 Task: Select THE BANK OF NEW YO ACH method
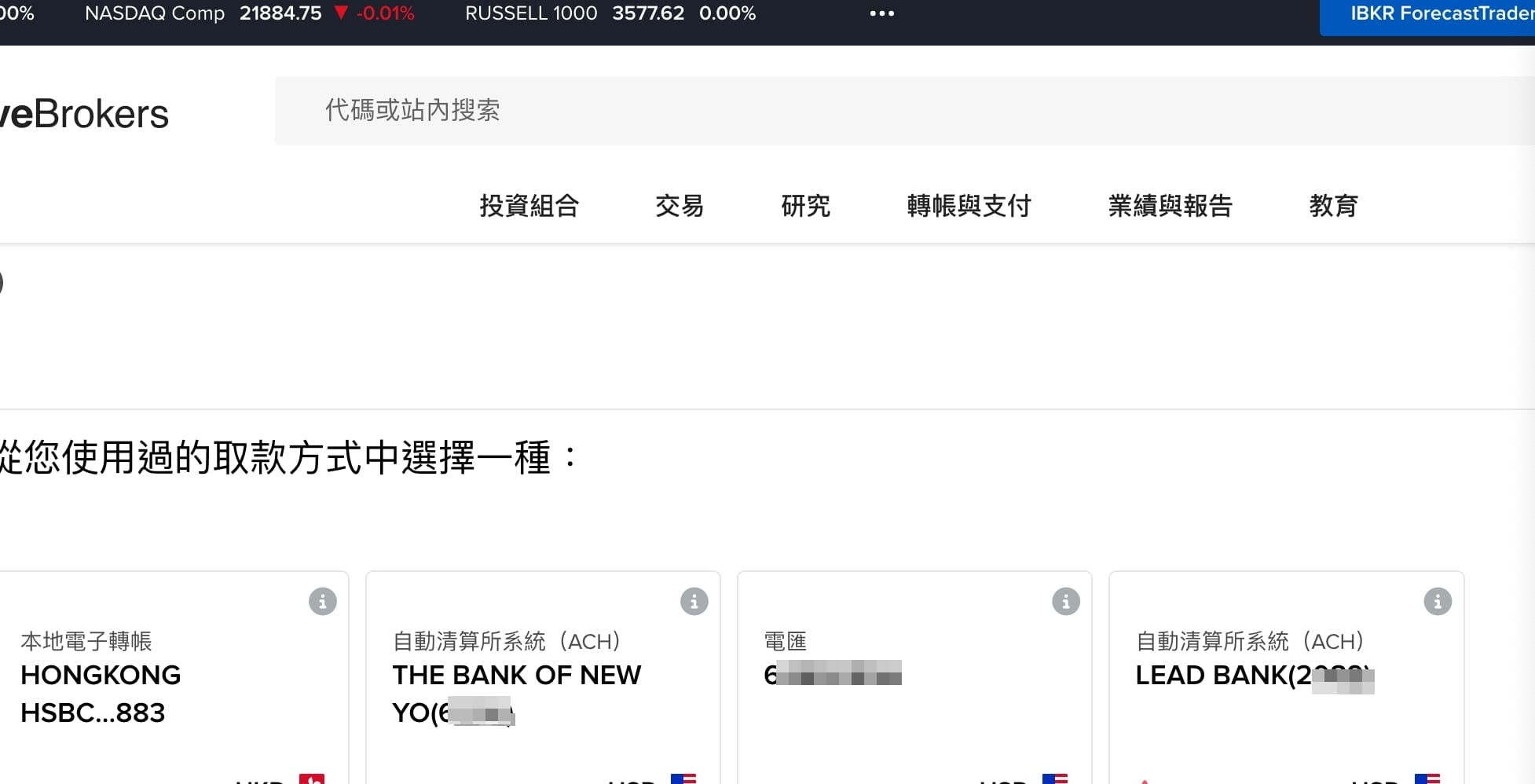(543, 677)
